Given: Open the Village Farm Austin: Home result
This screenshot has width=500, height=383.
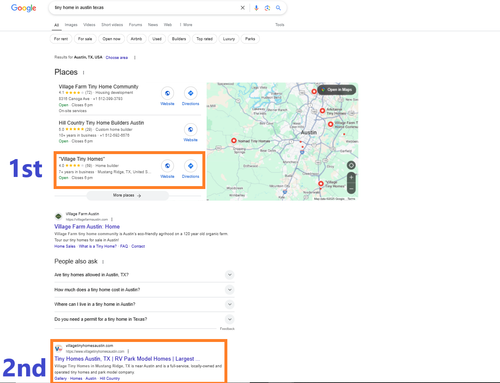Looking at the screenshot, I should (87, 227).
